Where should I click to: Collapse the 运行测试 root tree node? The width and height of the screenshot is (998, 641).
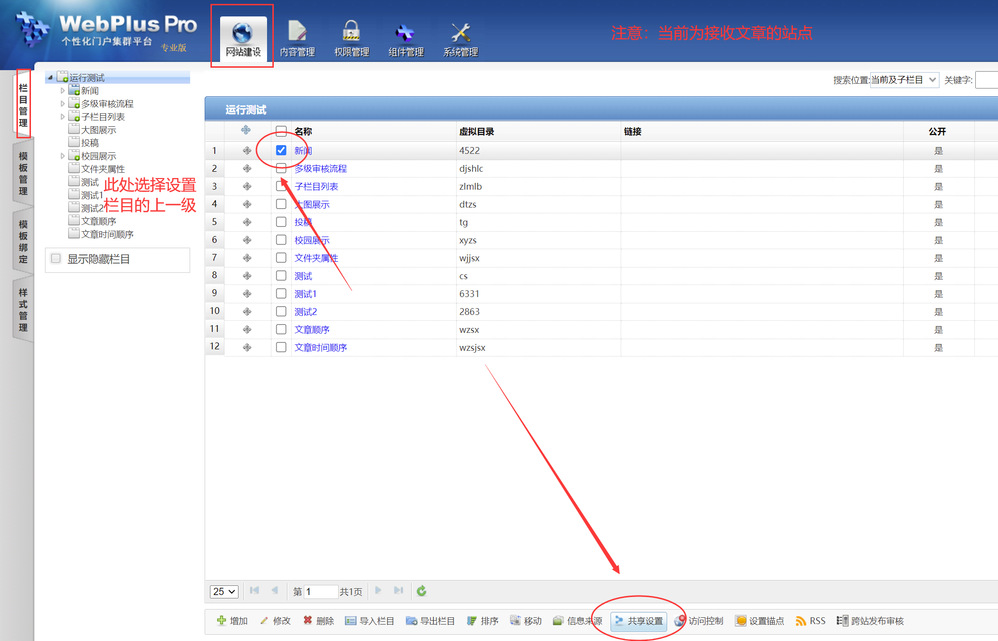[x=50, y=78]
